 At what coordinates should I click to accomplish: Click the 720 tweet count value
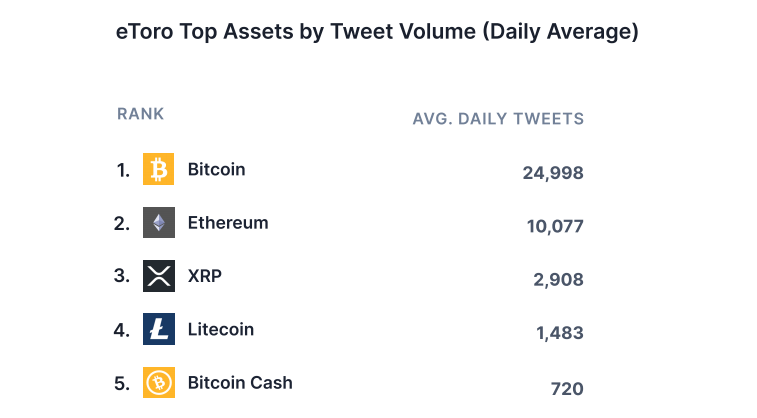pos(567,389)
